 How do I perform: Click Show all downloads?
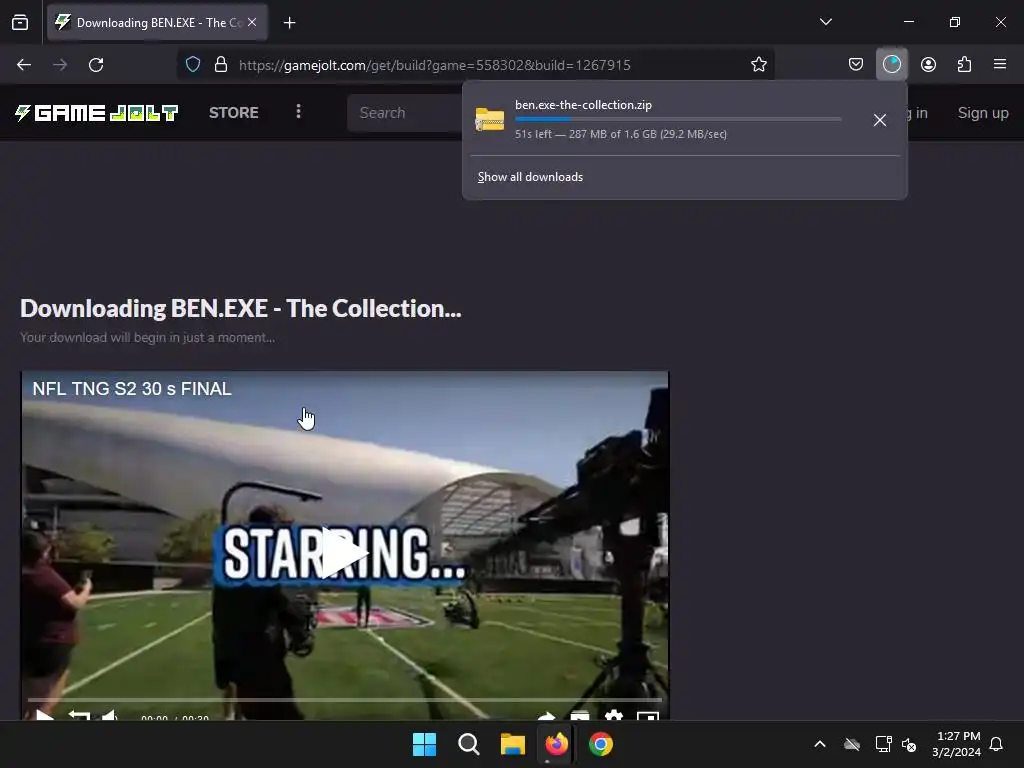click(530, 177)
